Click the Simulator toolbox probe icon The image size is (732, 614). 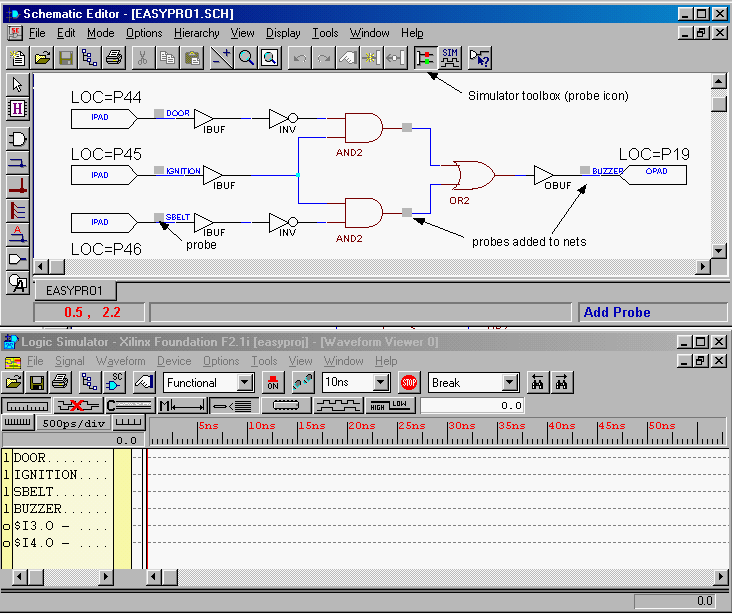click(x=425, y=57)
